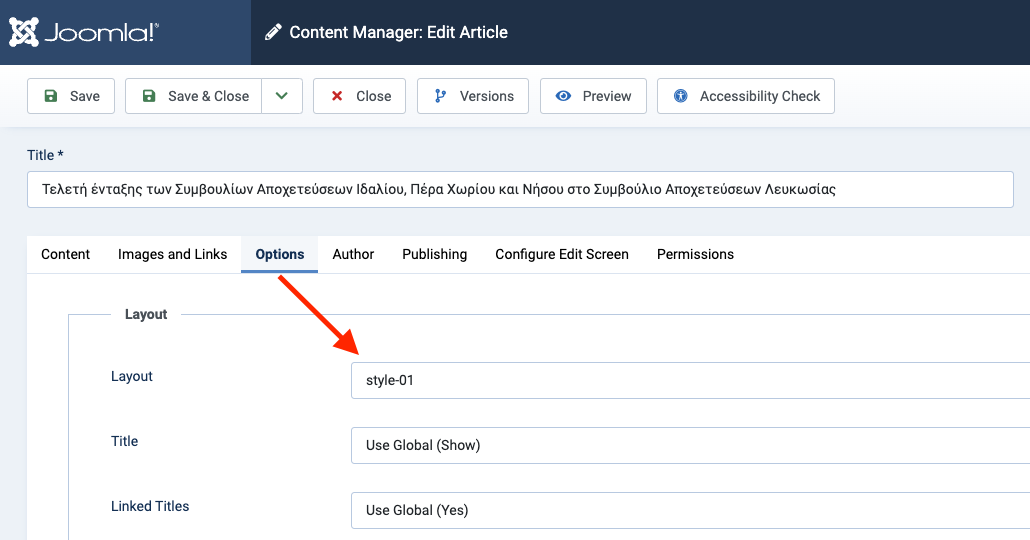The height and width of the screenshot is (540, 1030).
Task: Click into the article Title field
Action: (520, 189)
